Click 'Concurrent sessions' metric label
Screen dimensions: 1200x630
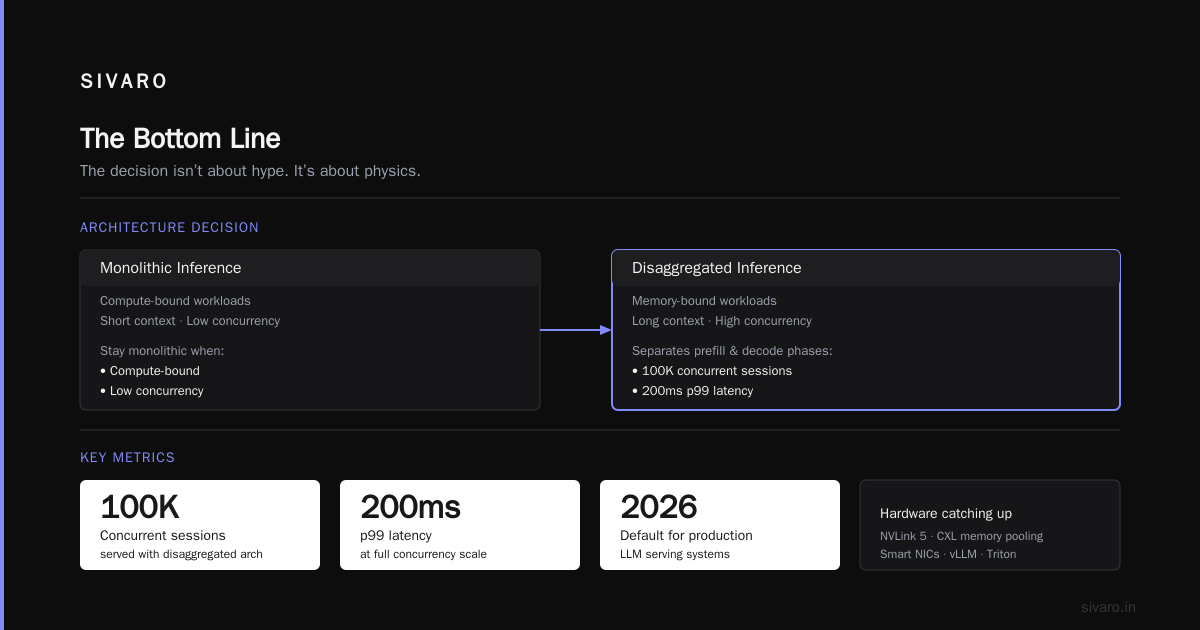[163, 535]
